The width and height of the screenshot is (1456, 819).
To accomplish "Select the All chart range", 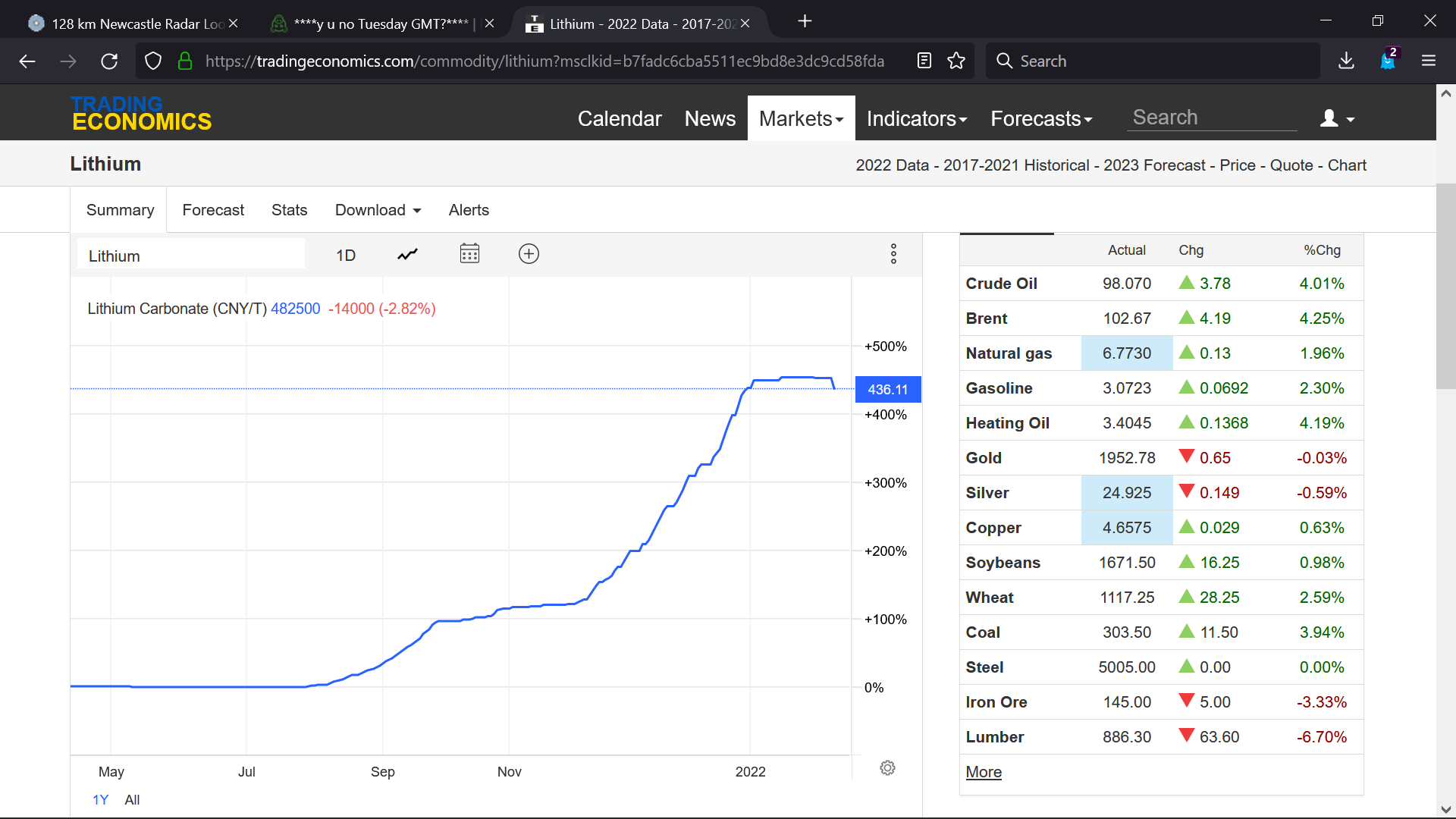I will point(132,800).
